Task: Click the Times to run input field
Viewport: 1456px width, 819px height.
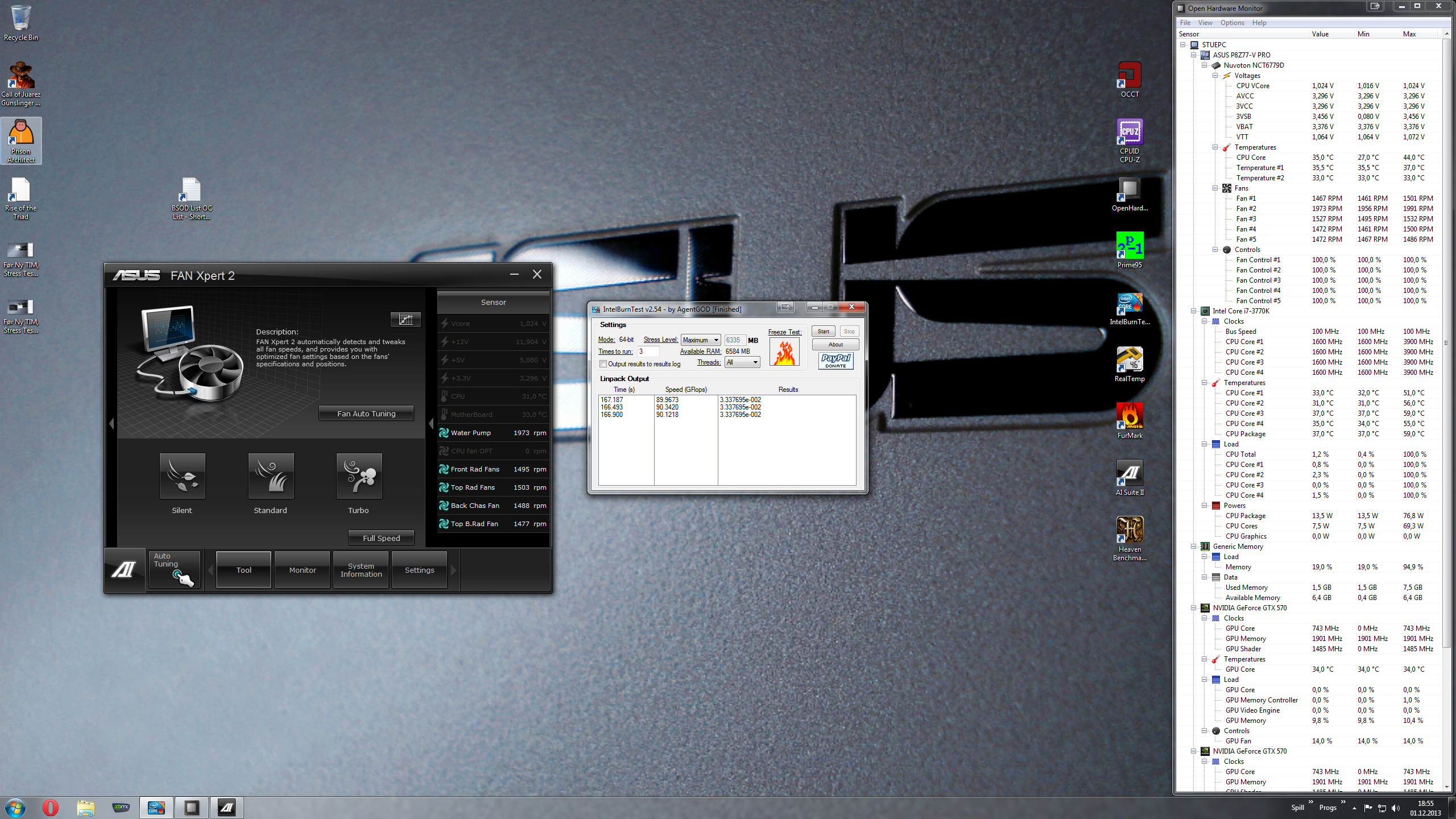Action: (x=648, y=351)
